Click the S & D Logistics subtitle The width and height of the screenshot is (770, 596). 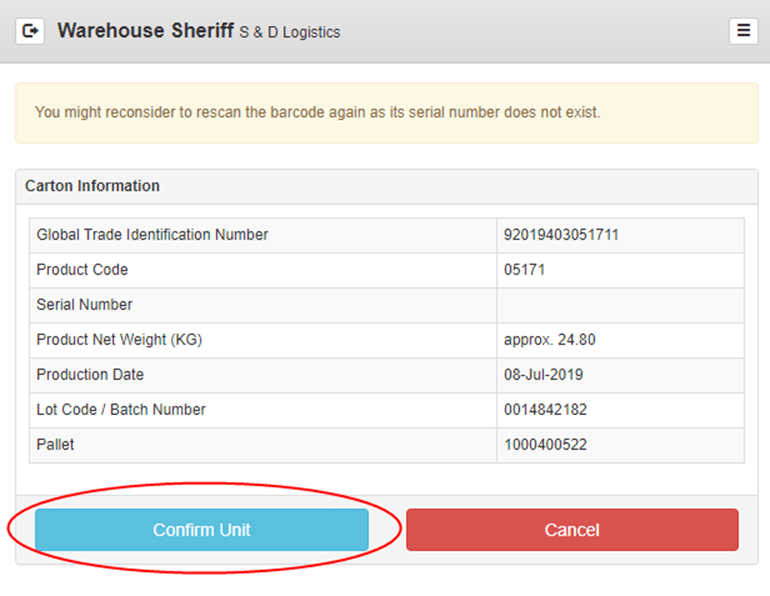pyautogui.click(x=290, y=32)
